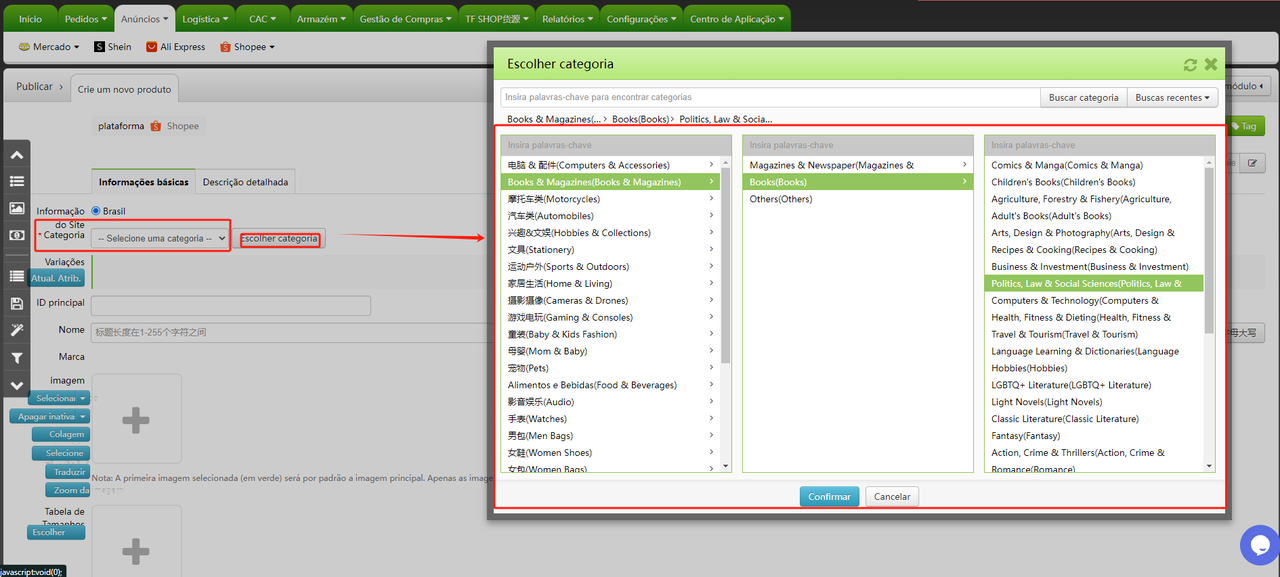Switch to the Descrição detalhada tab

tap(245, 182)
